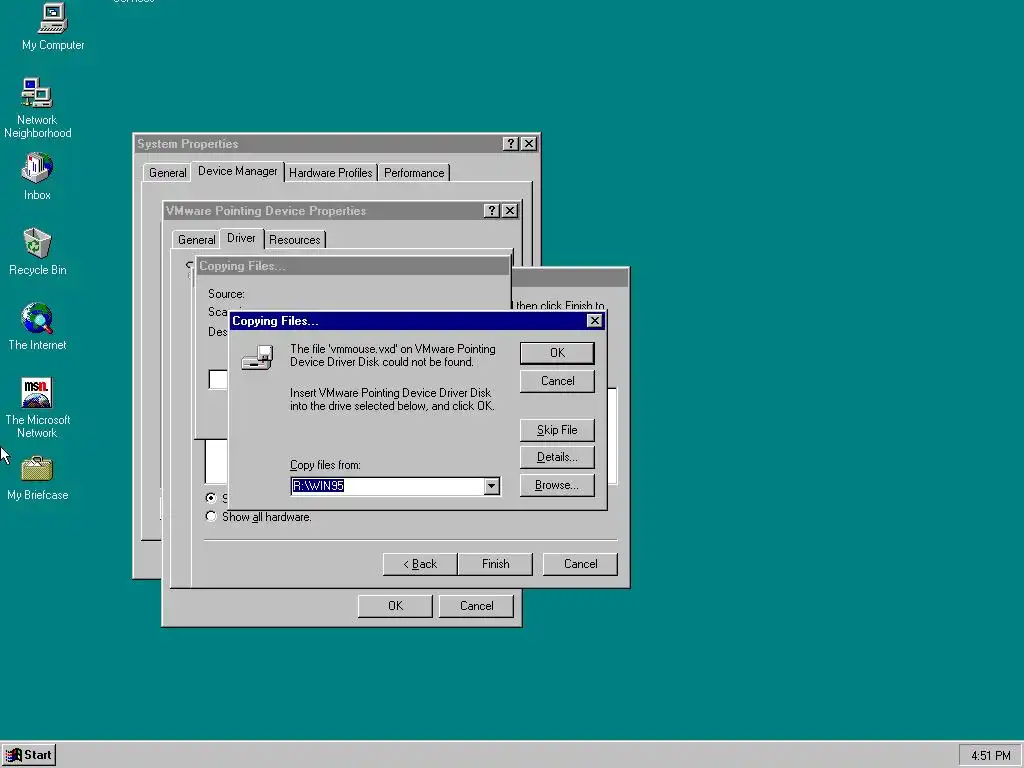Close the System Properties window
Viewport: 1024px width, 768px height.
click(529, 144)
